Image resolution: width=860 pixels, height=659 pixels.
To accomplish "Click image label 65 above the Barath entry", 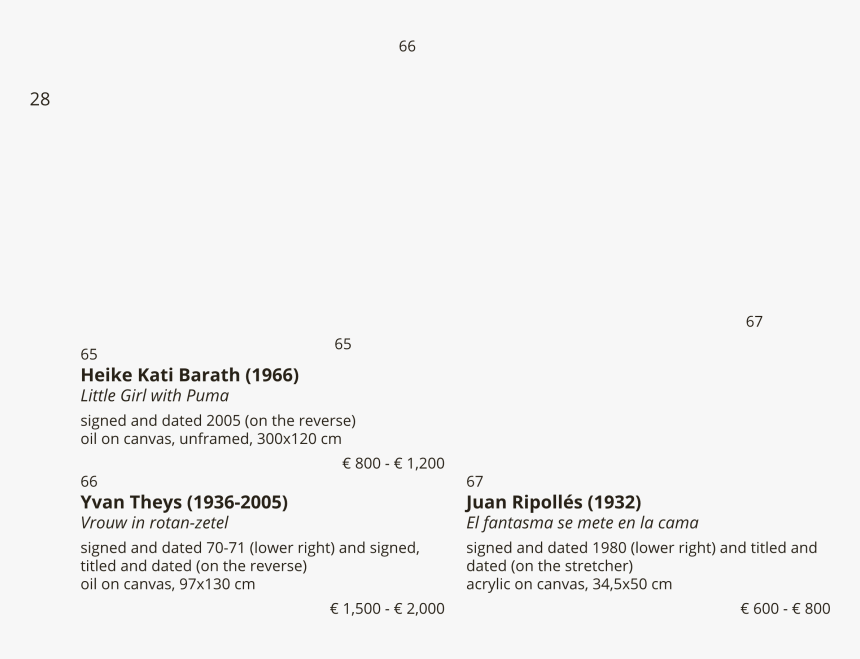I will pyautogui.click(x=343, y=344).
